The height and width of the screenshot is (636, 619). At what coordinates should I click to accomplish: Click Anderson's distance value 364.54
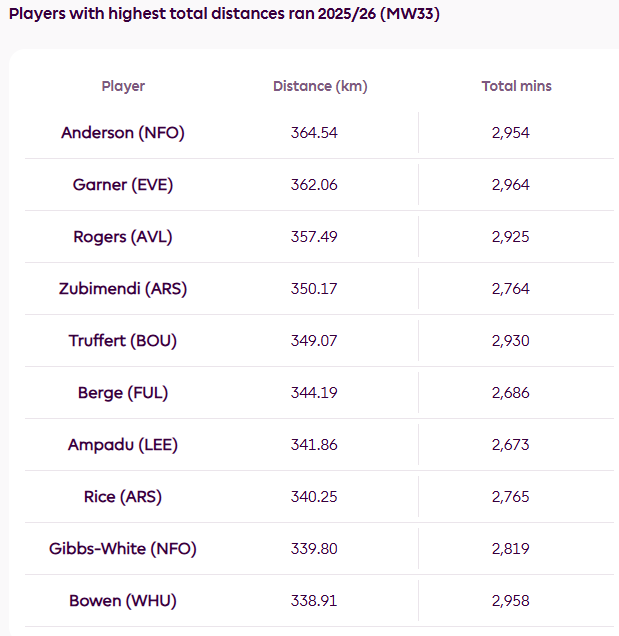(314, 133)
